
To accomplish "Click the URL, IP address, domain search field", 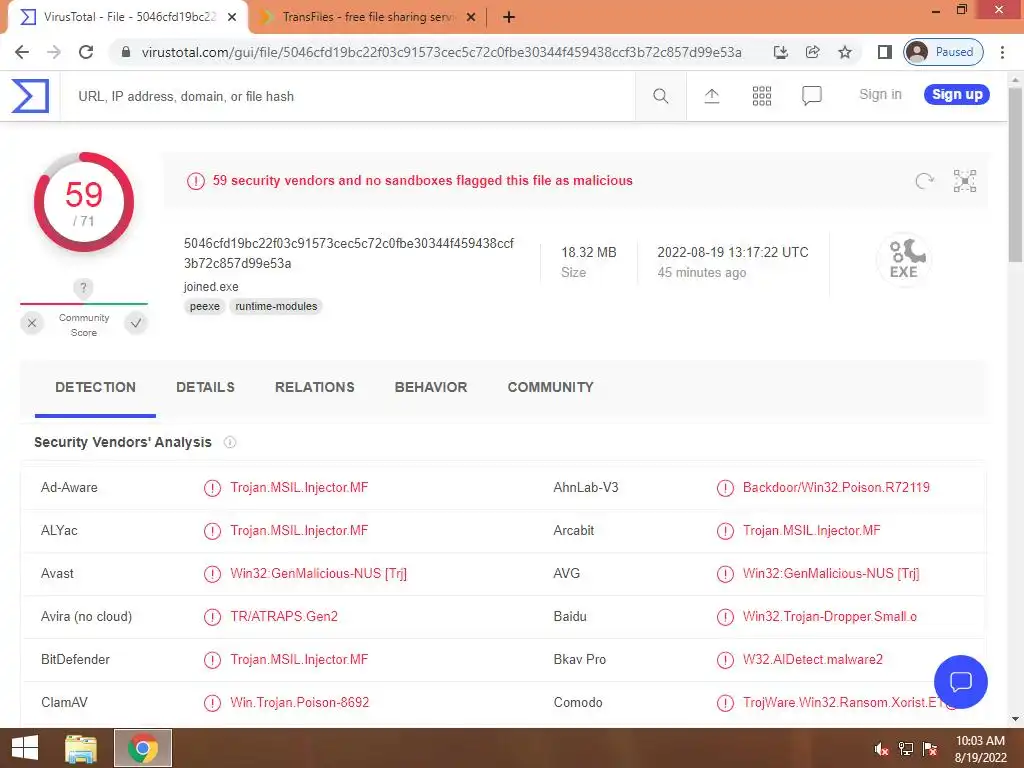I will point(347,96).
